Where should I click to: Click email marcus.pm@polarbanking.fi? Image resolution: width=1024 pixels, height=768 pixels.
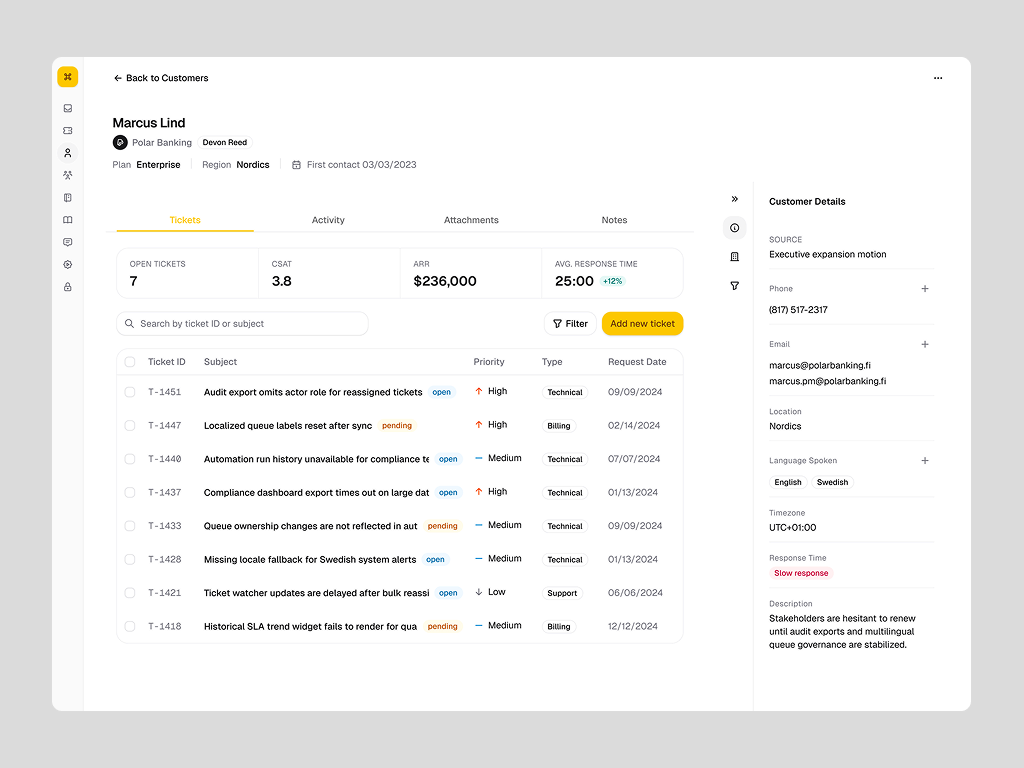tap(827, 381)
